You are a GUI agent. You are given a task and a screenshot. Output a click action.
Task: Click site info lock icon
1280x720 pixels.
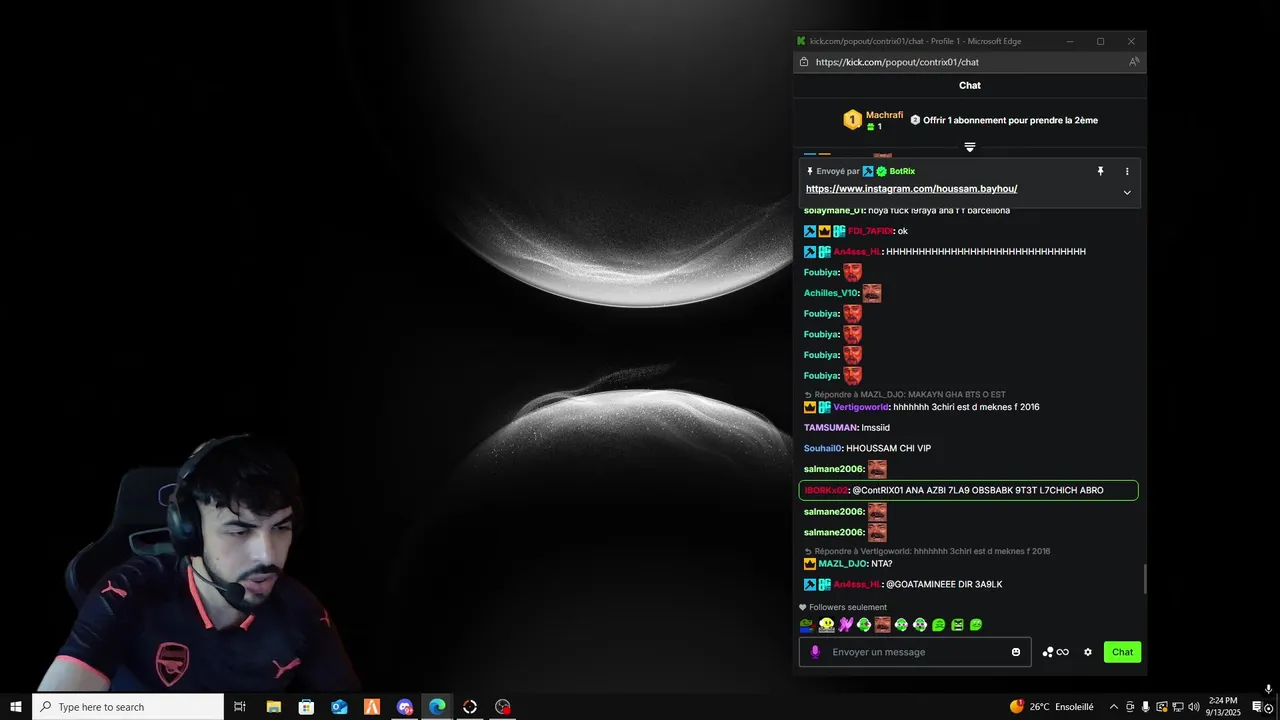804,62
